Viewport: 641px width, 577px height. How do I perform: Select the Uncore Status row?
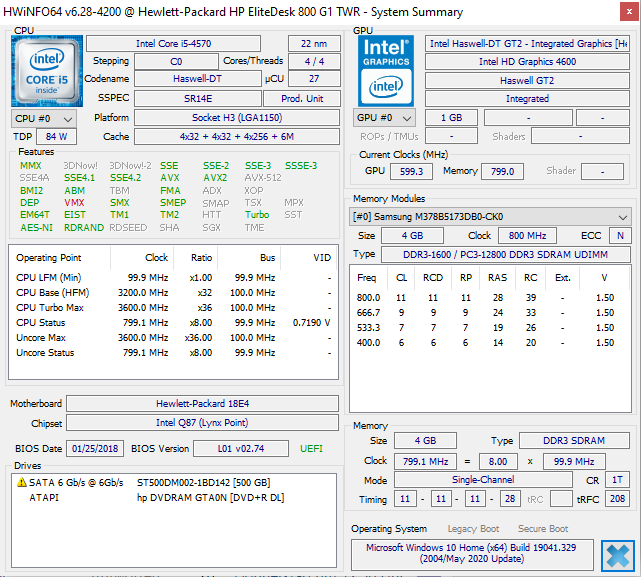pos(173,353)
